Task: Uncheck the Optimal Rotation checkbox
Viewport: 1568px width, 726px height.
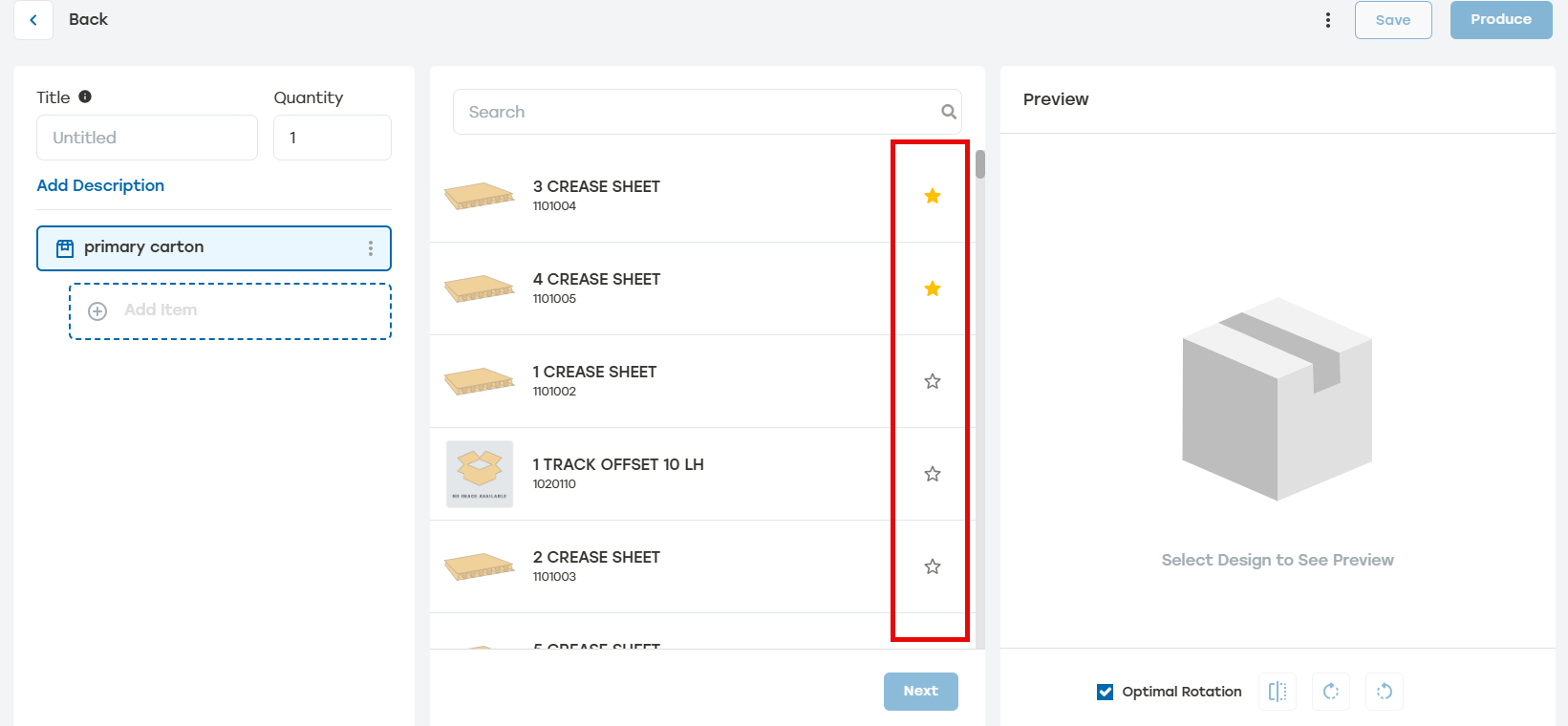Action: (x=1106, y=692)
